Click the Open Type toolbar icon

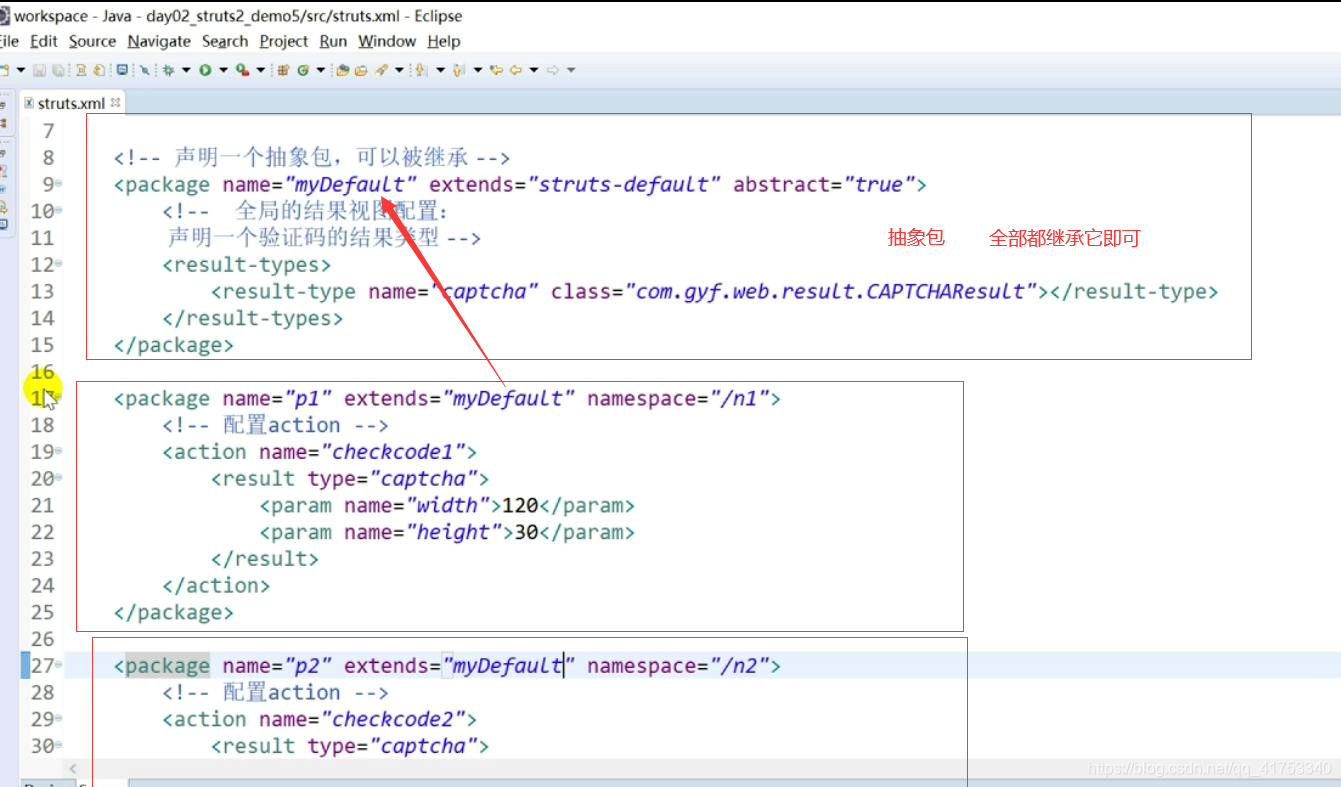342,70
